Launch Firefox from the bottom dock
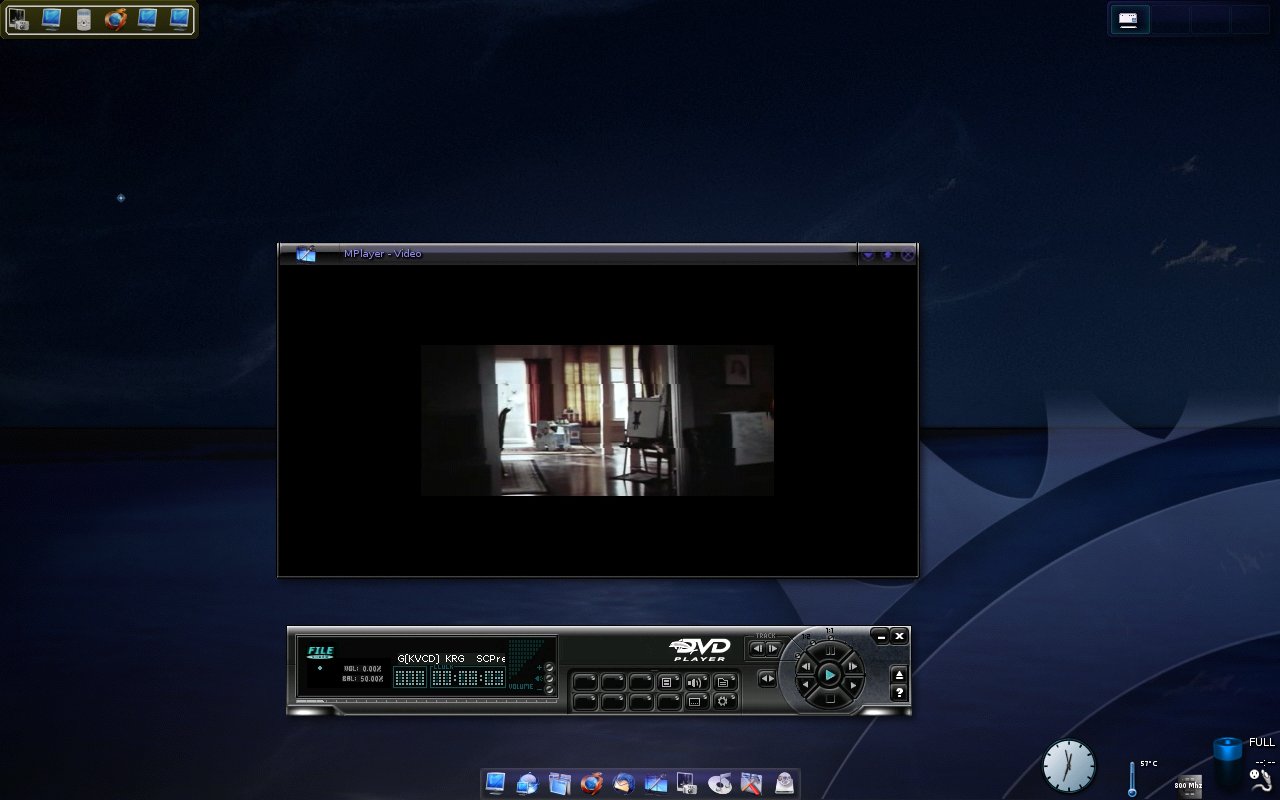Viewport: 1280px width, 800px height. (x=592, y=783)
